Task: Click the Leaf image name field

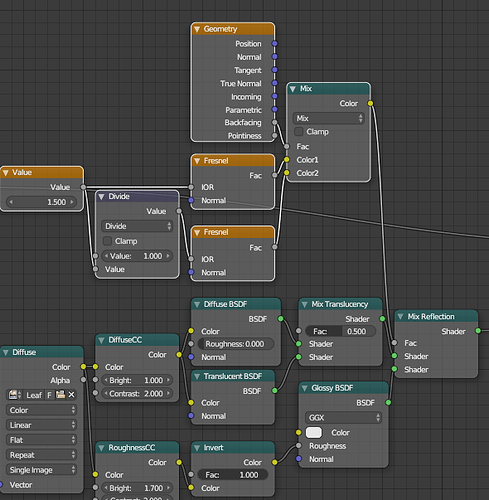Action: point(34,395)
